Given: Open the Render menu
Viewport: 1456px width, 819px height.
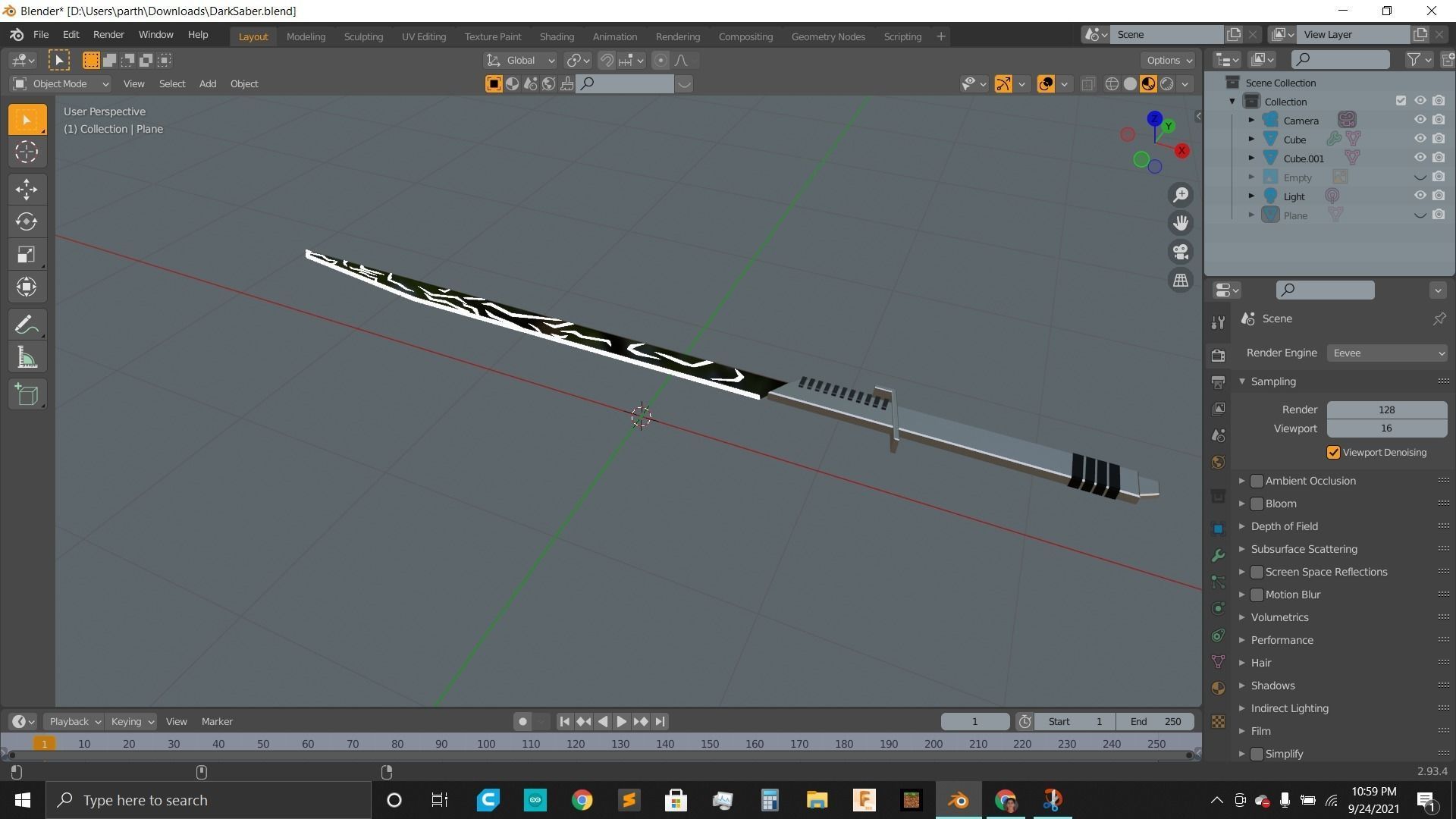Looking at the screenshot, I should tap(108, 35).
